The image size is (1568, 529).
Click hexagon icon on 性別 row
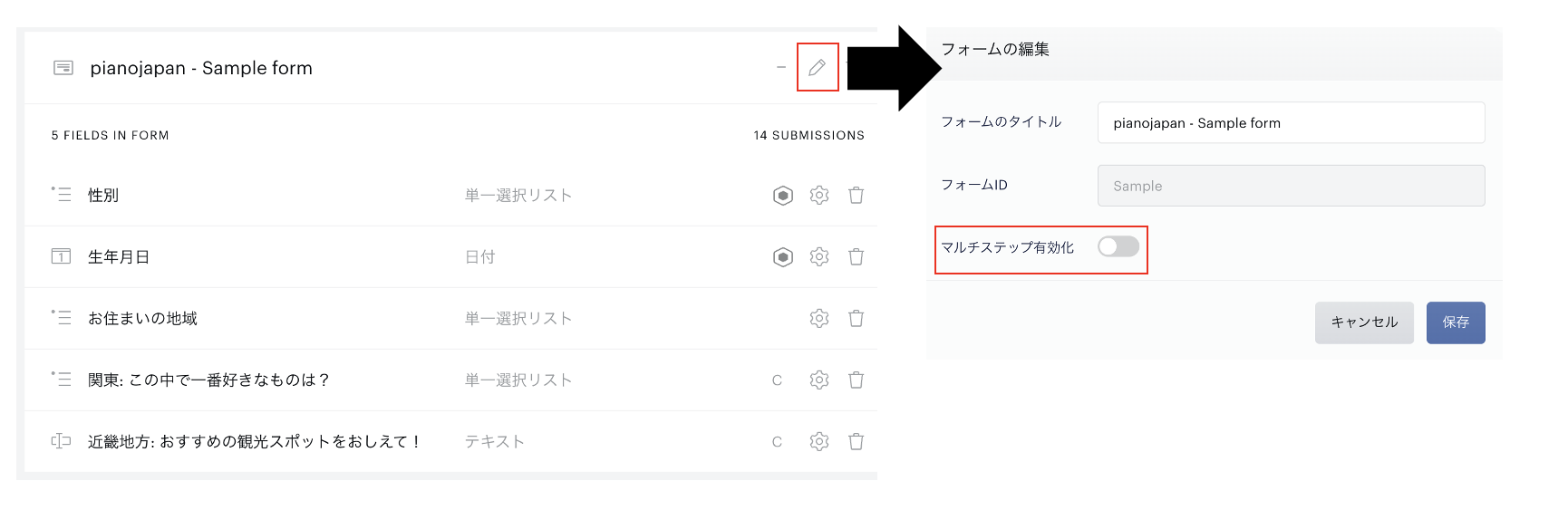(783, 196)
